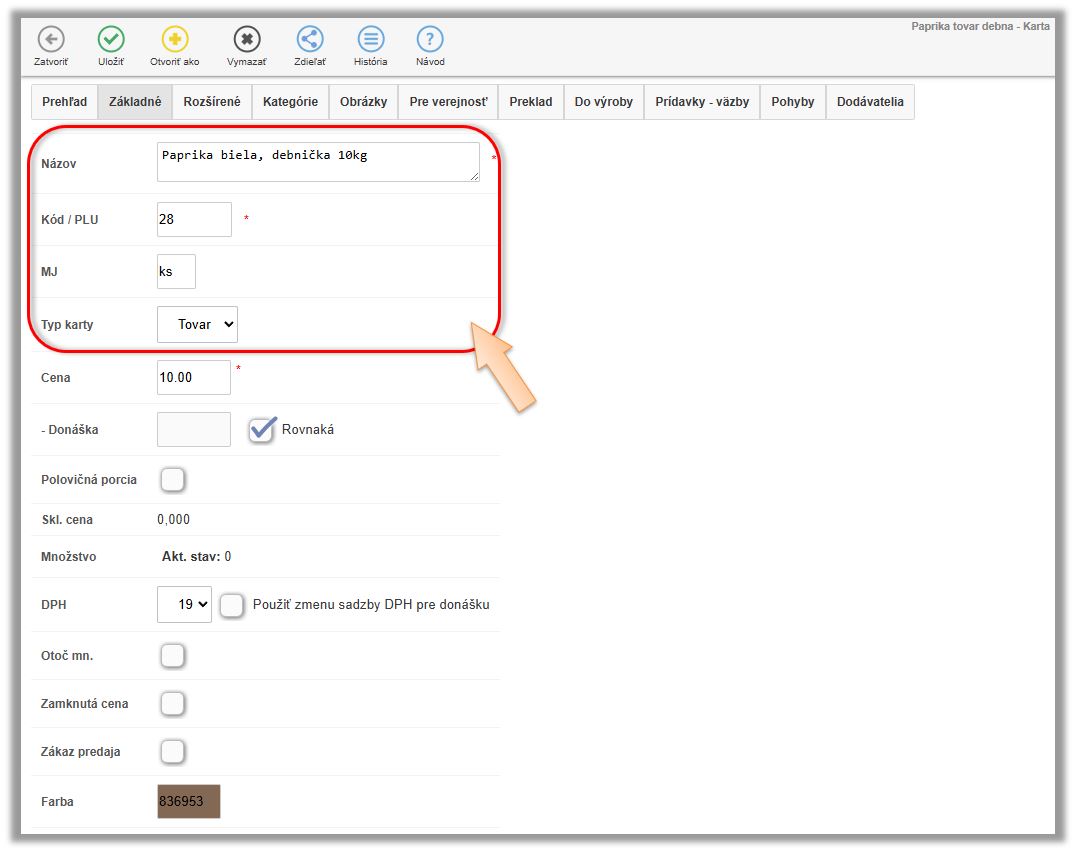
Task: Tick the Zamknutá cena checkbox
Action: [x=173, y=704]
